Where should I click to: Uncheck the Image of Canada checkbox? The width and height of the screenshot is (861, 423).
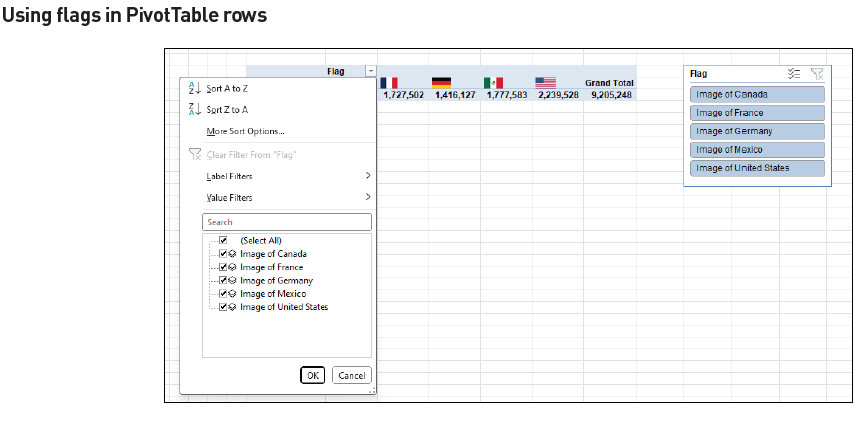click(x=223, y=254)
